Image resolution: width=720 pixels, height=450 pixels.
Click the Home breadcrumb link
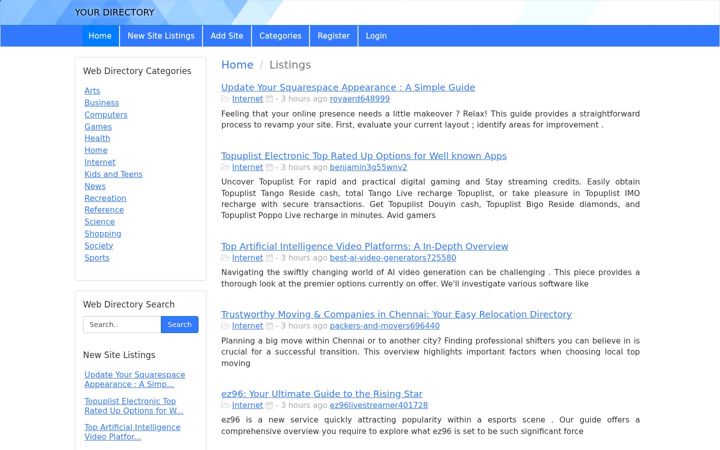click(x=237, y=65)
